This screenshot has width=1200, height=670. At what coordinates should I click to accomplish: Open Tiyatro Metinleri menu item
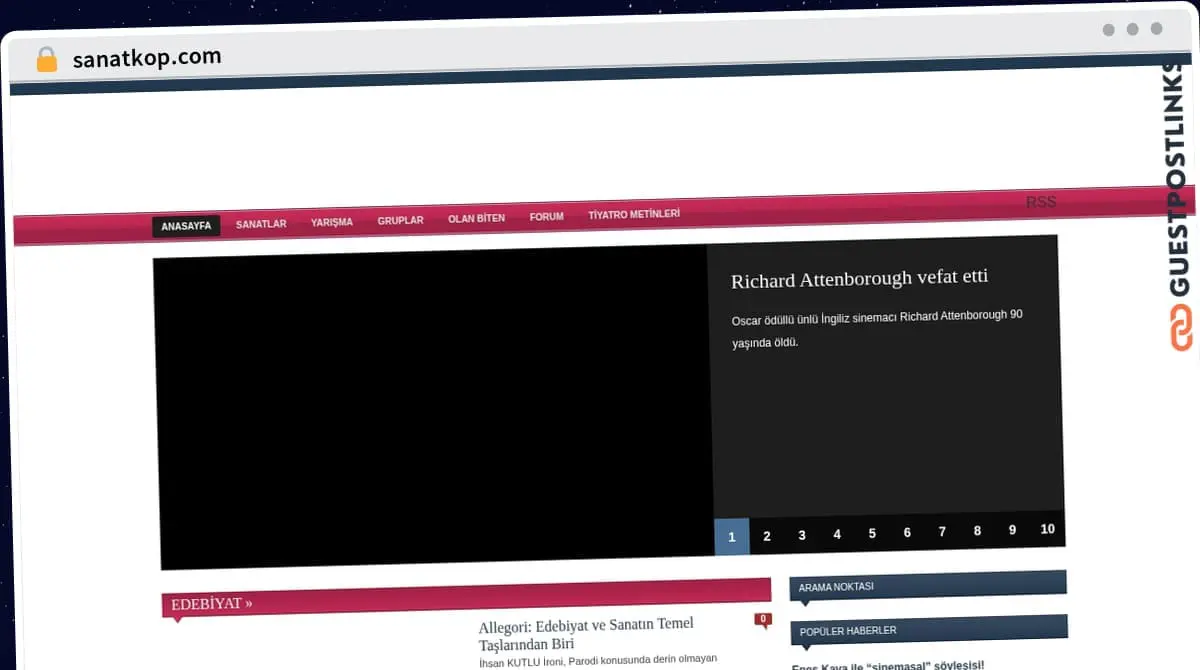click(x=634, y=214)
